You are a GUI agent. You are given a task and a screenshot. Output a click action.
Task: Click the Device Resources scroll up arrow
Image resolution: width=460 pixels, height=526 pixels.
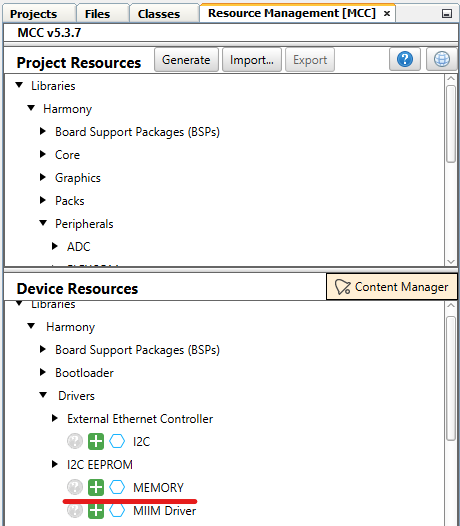pyautogui.click(x=451, y=306)
